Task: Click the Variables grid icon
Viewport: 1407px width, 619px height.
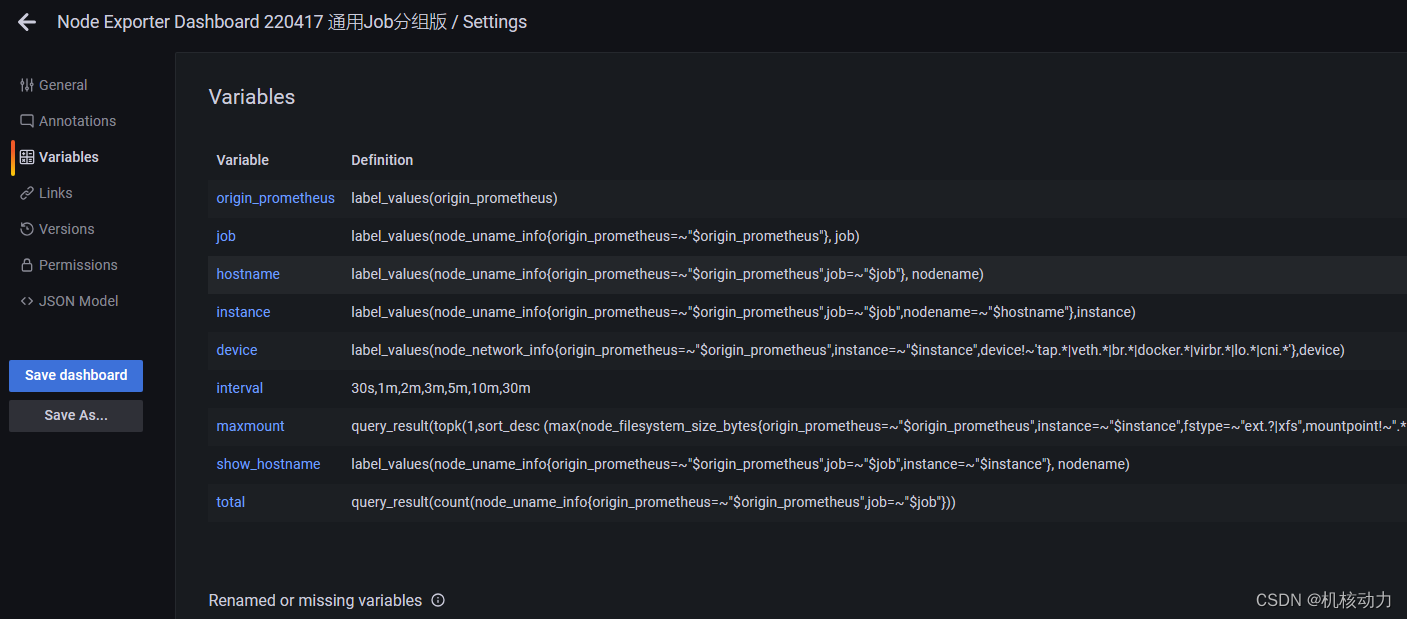Action: tap(27, 157)
